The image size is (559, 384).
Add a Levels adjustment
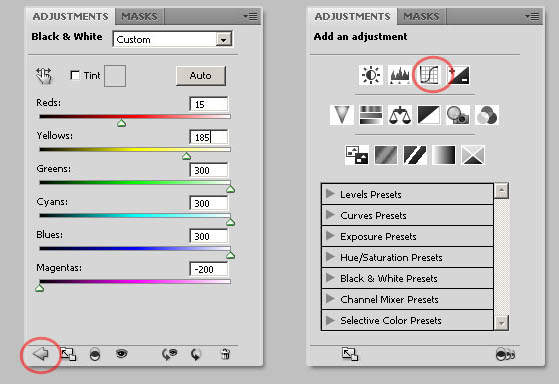[400, 75]
